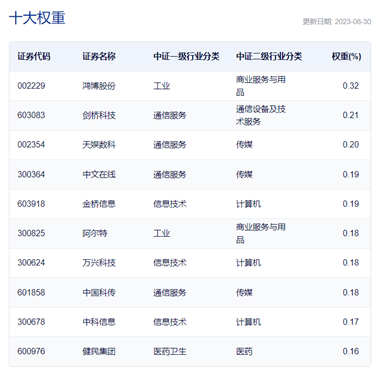Image resolution: width=380 pixels, height=381 pixels.
Task: Click 信息技术 in the 万兴科技 row
Action: click(170, 263)
